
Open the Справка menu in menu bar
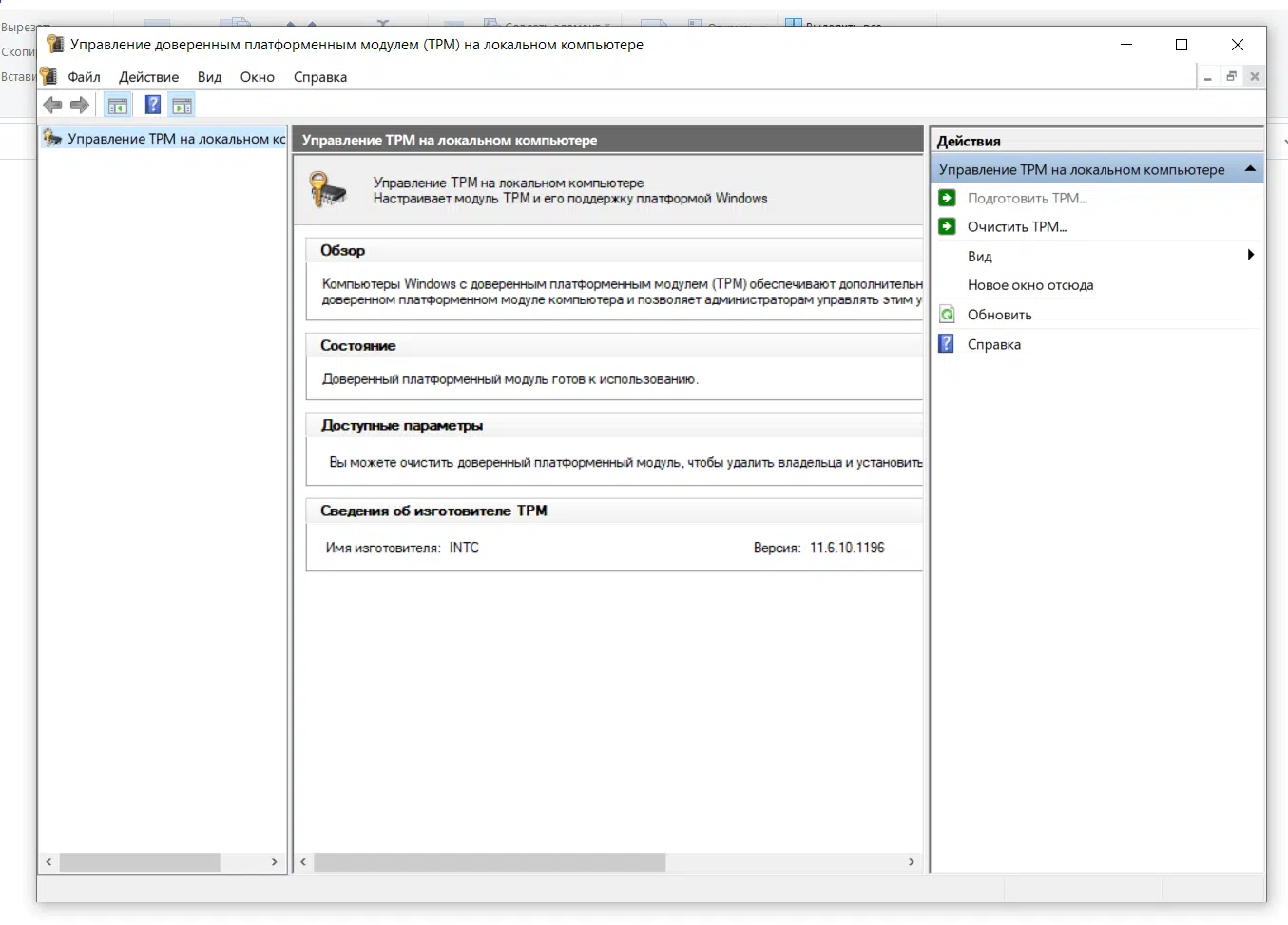319,77
